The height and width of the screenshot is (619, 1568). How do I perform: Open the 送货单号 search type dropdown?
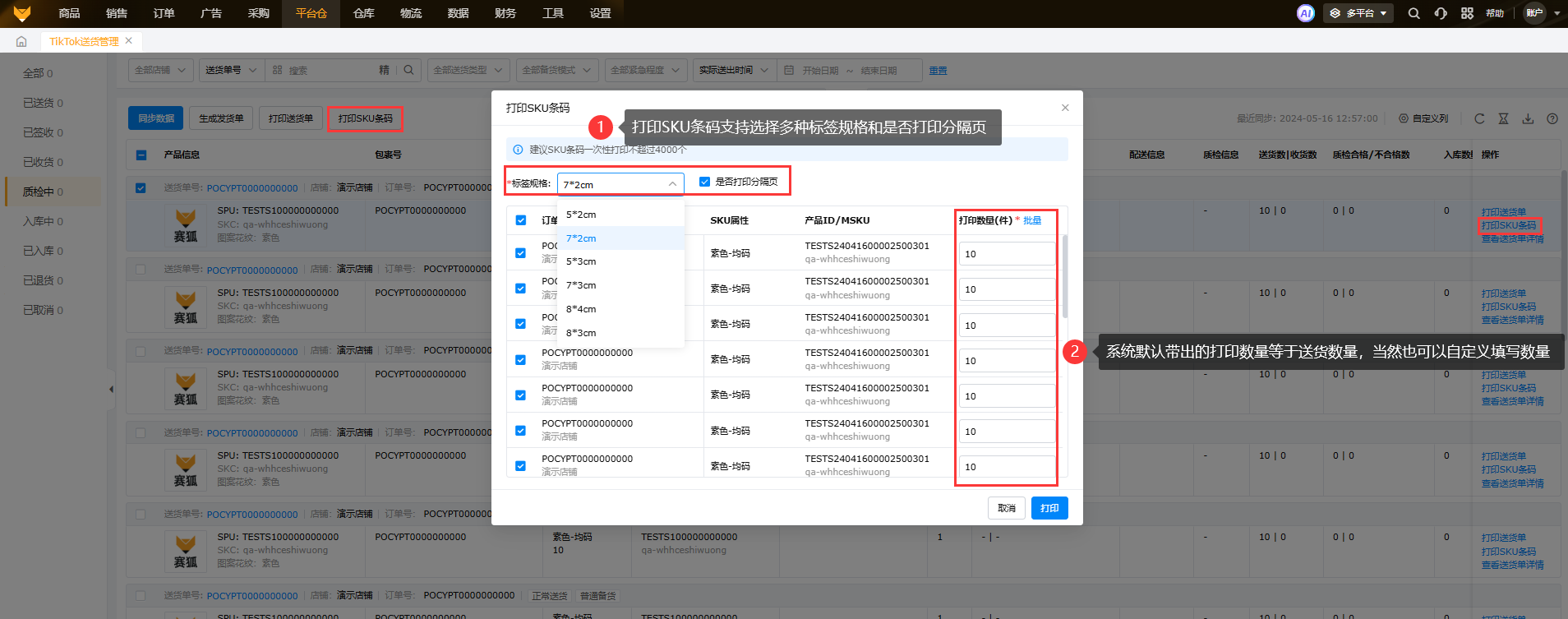pyautogui.click(x=231, y=70)
